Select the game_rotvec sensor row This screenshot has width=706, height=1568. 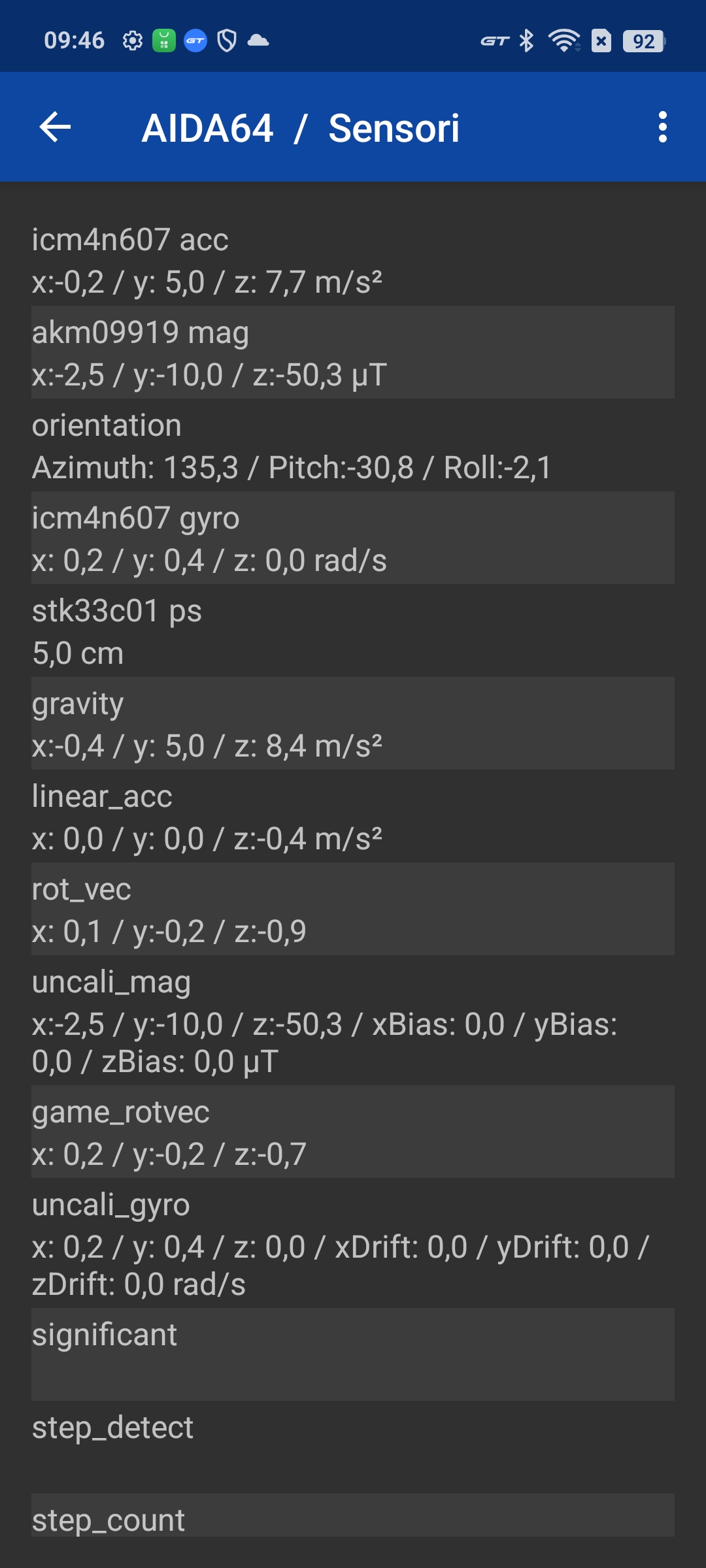click(353, 1132)
